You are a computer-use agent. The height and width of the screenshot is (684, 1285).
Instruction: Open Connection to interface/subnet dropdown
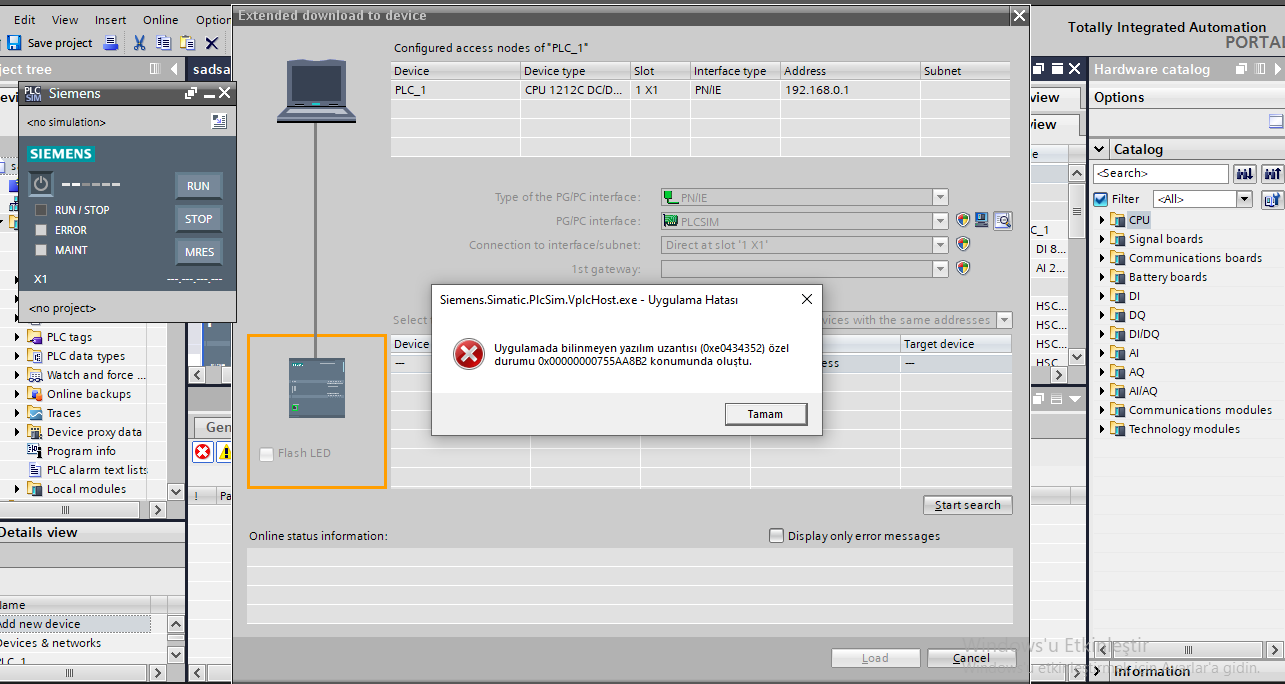click(x=940, y=244)
